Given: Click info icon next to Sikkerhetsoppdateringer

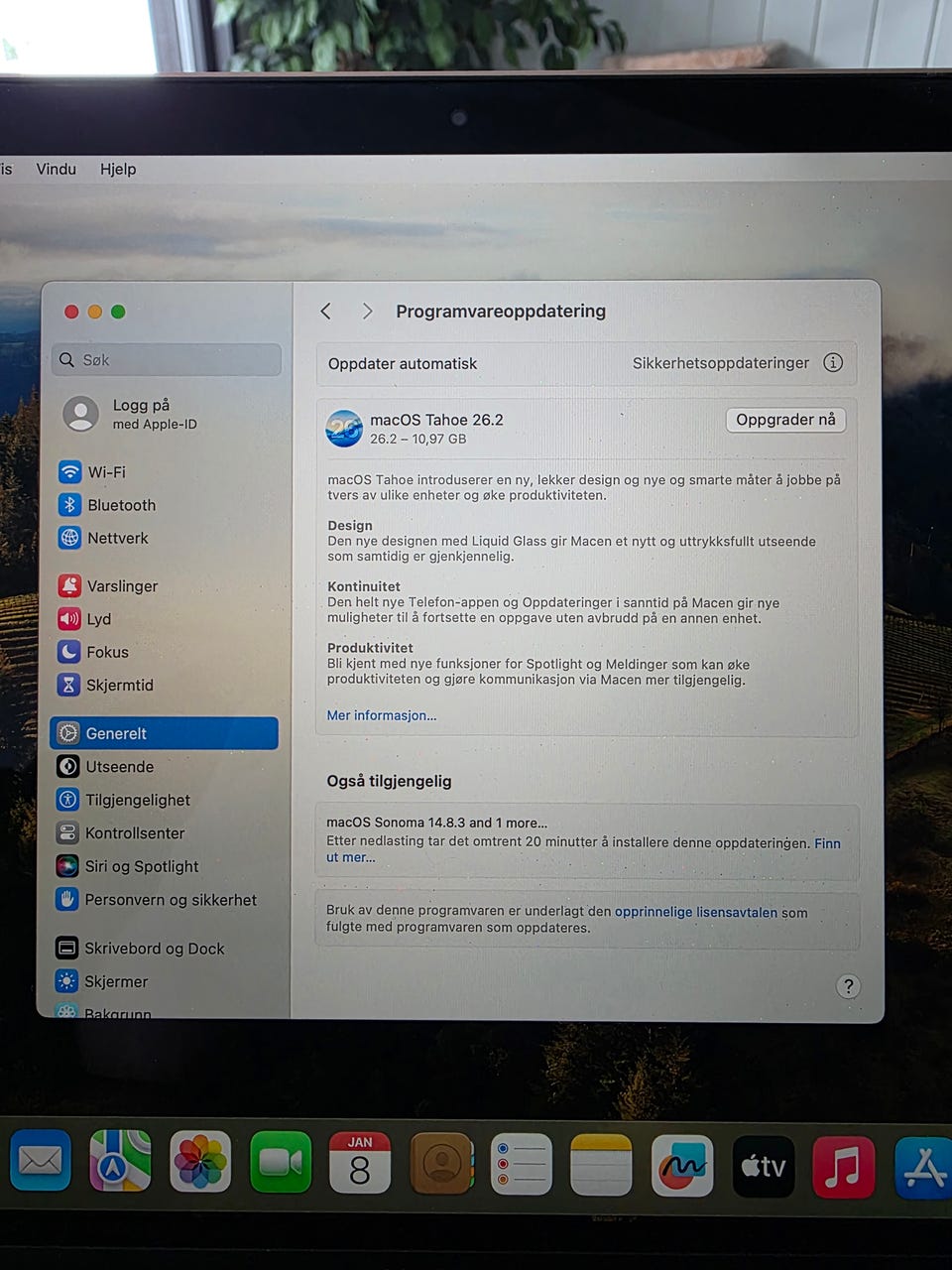Looking at the screenshot, I should pos(833,362).
